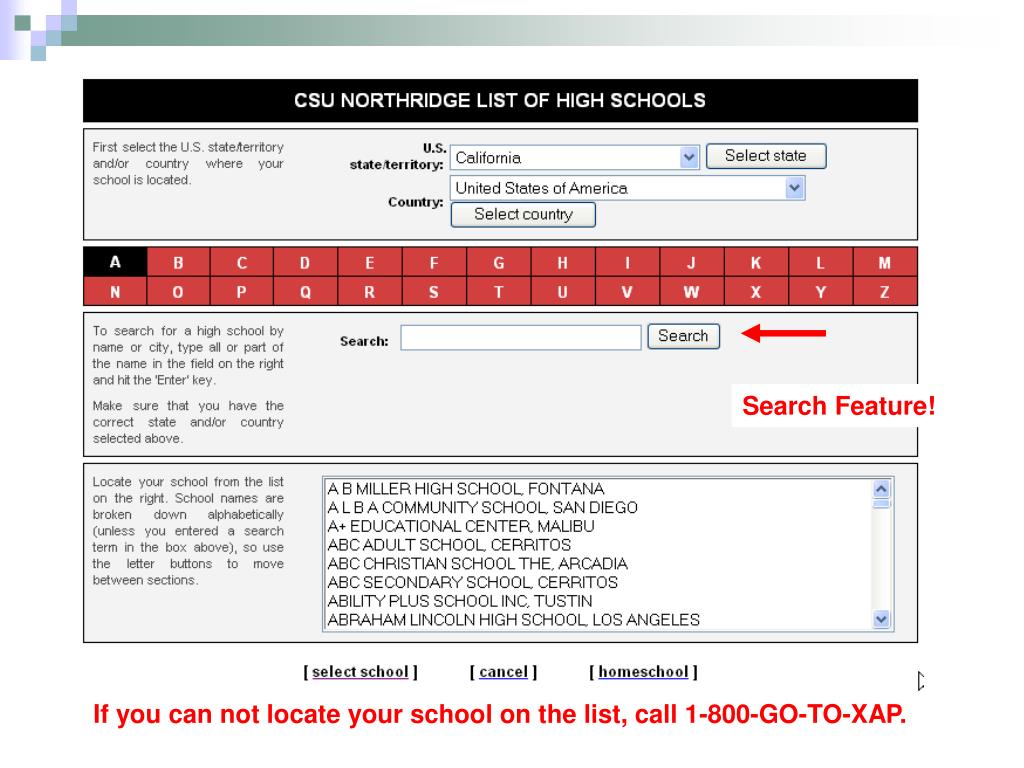The width and height of the screenshot is (1024, 768).
Task: Click the Select state button
Action: [x=766, y=156]
